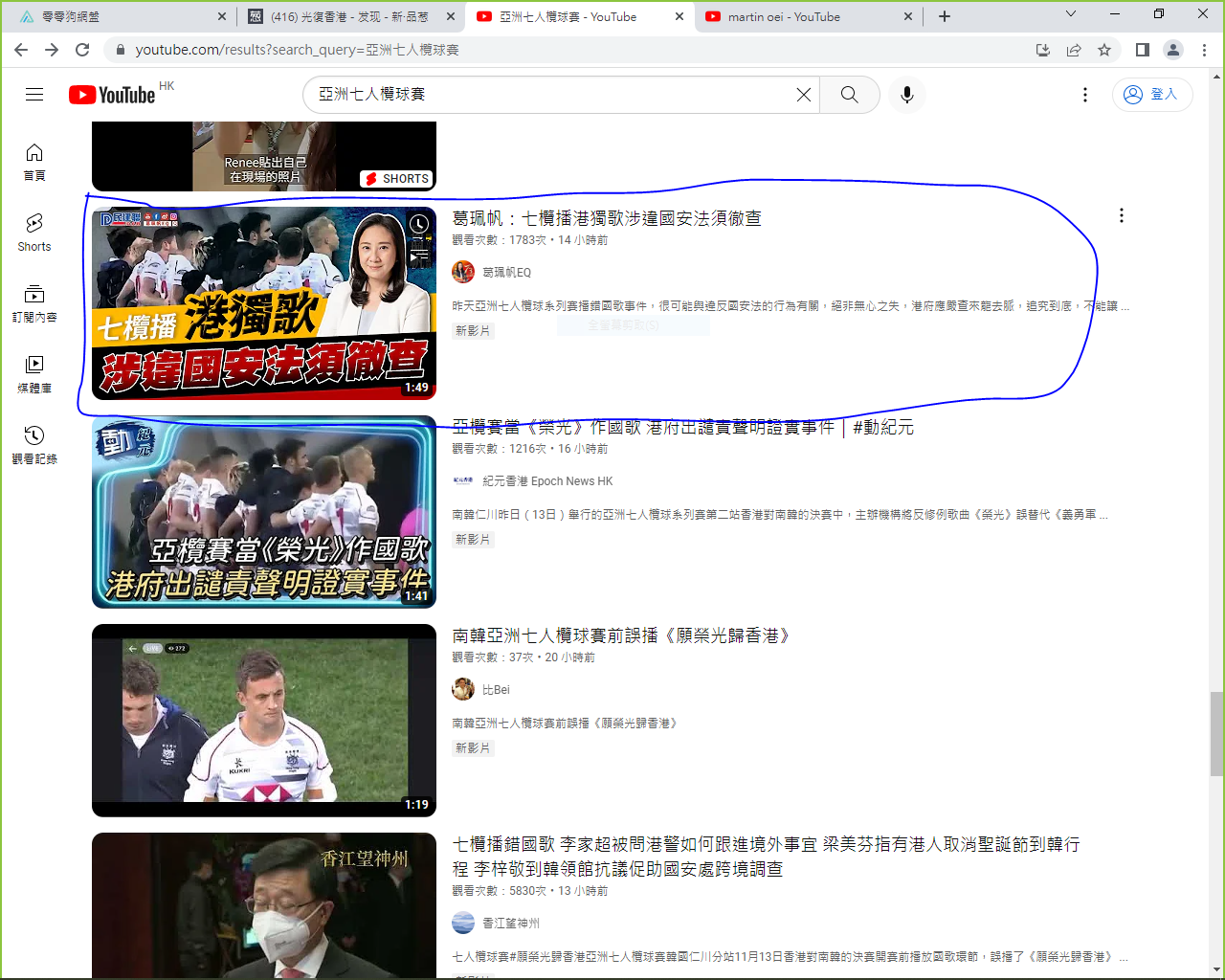Open 觀看記錄 history in the sidebar
The width and height of the screenshot is (1225, 980).
click(x=34, y=445)
